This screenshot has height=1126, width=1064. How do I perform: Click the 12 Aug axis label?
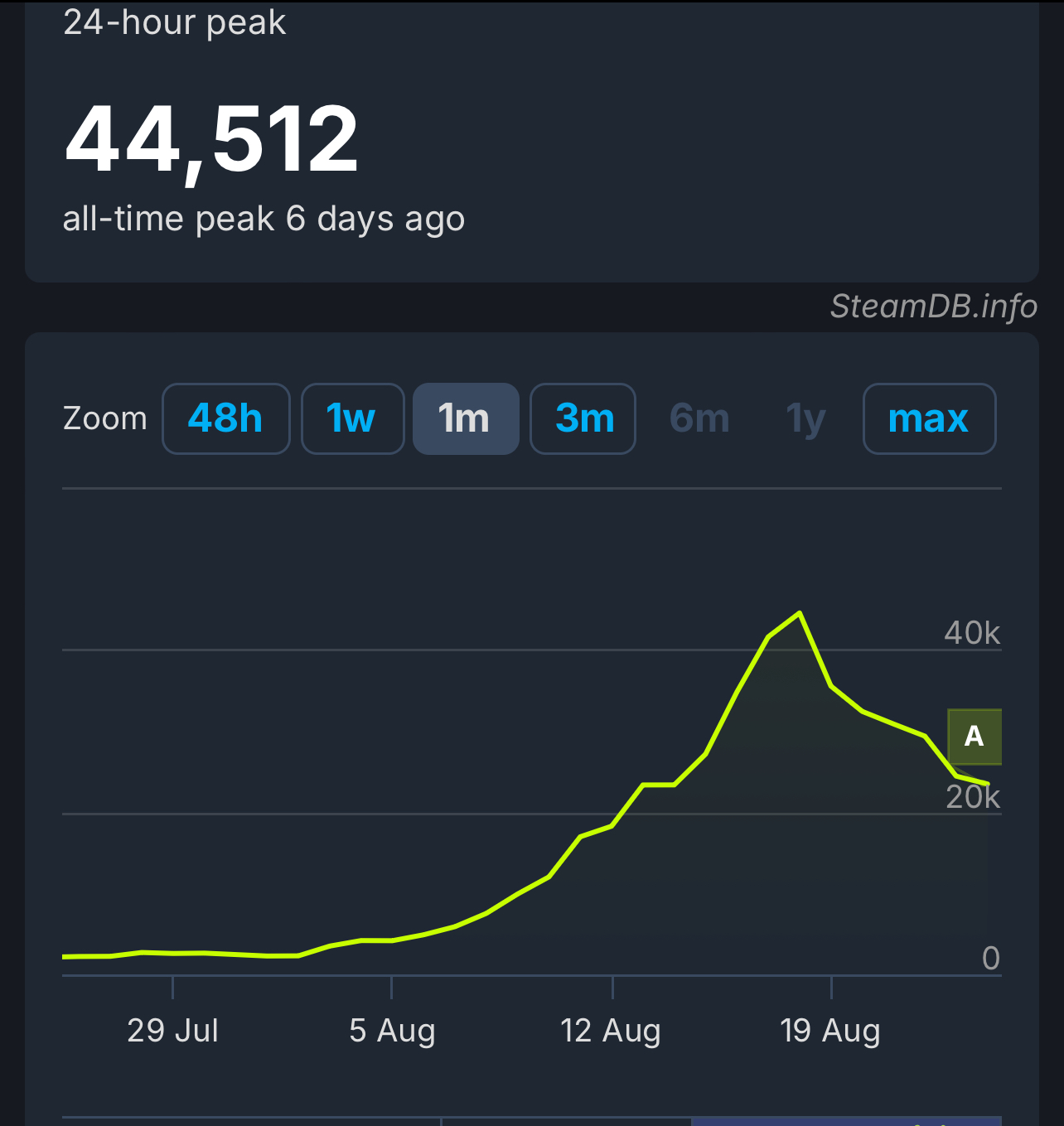click(611, 1031)
